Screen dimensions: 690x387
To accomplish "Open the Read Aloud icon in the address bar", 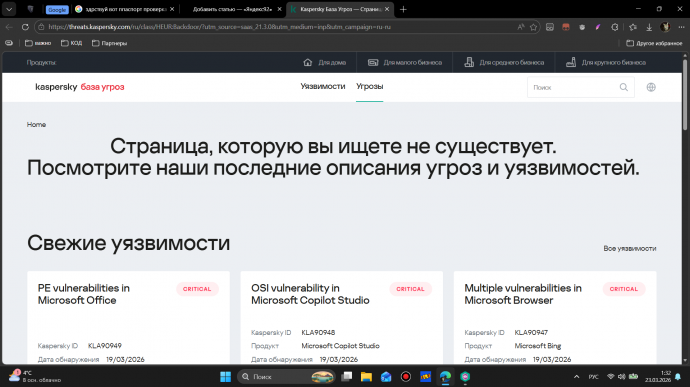I will pos(521,27).
